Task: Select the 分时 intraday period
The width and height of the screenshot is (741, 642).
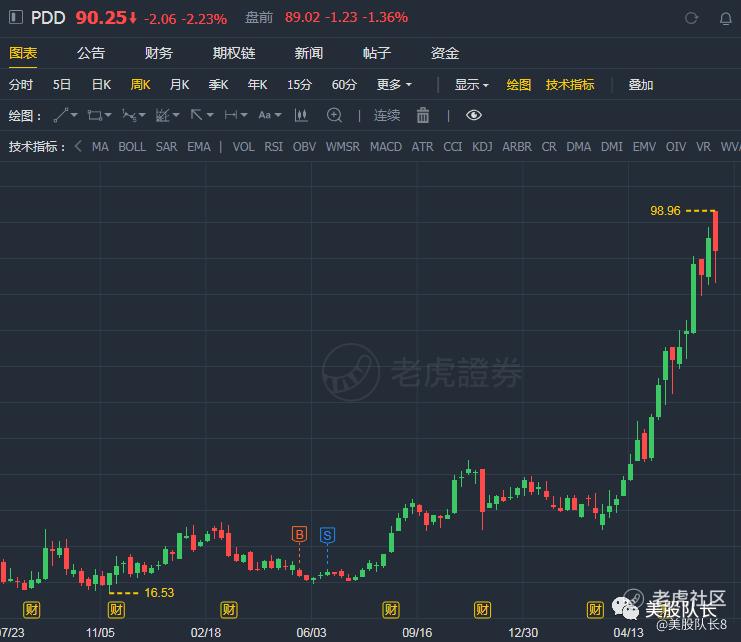Action: click(x=21, y=85)
